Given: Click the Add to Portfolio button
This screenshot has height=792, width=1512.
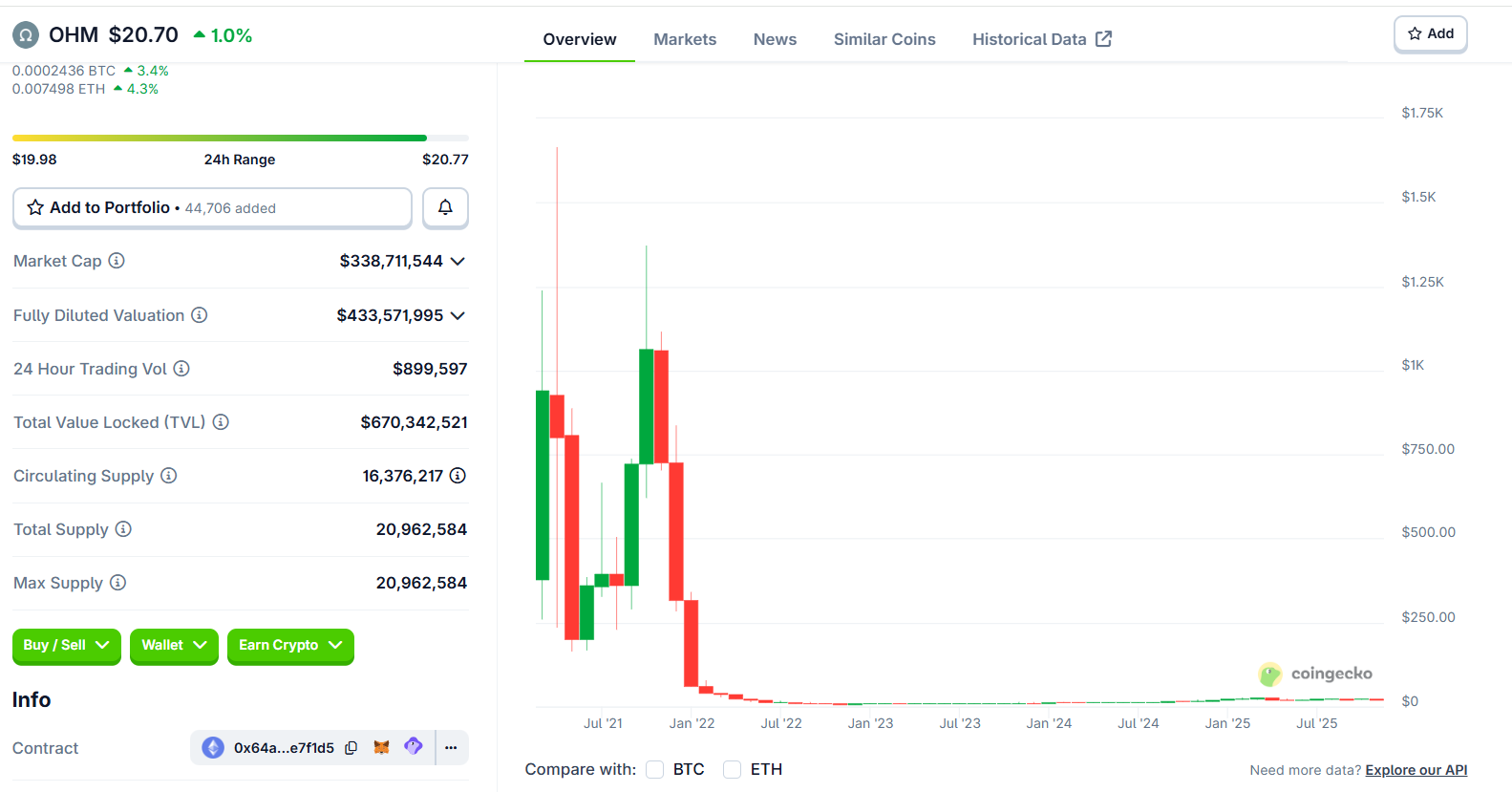Looking at the screenshot, I should (x=212, y=208).
